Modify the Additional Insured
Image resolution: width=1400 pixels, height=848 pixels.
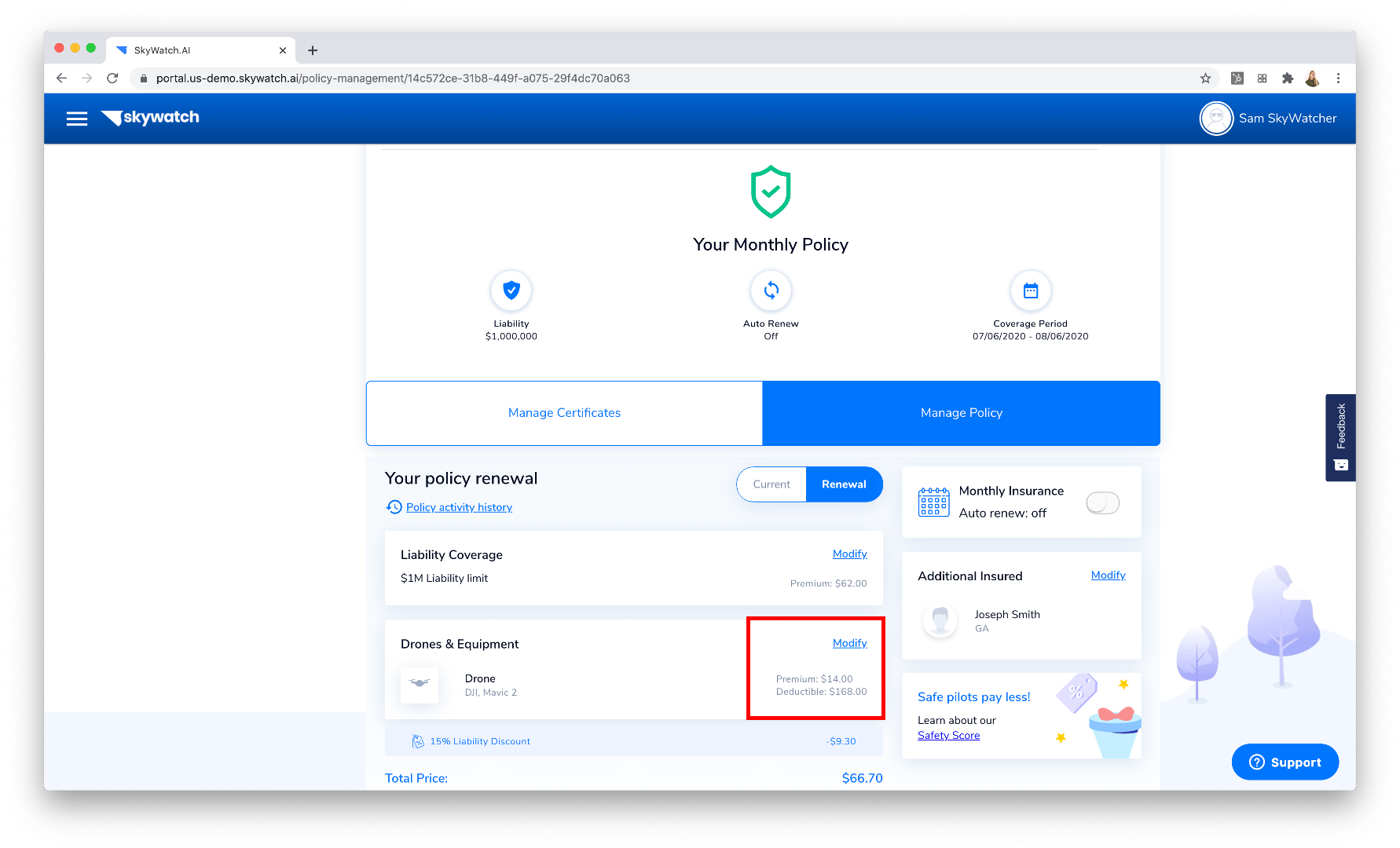click(x=1108, y=575)
